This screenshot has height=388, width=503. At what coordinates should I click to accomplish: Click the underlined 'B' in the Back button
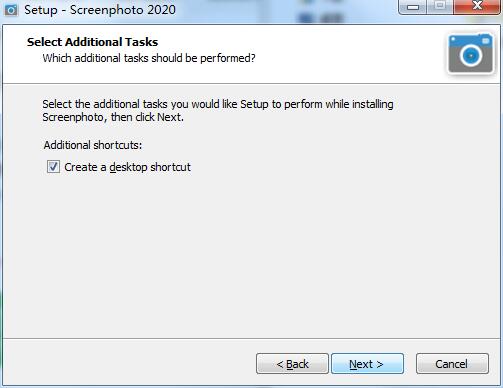[290, 364]
